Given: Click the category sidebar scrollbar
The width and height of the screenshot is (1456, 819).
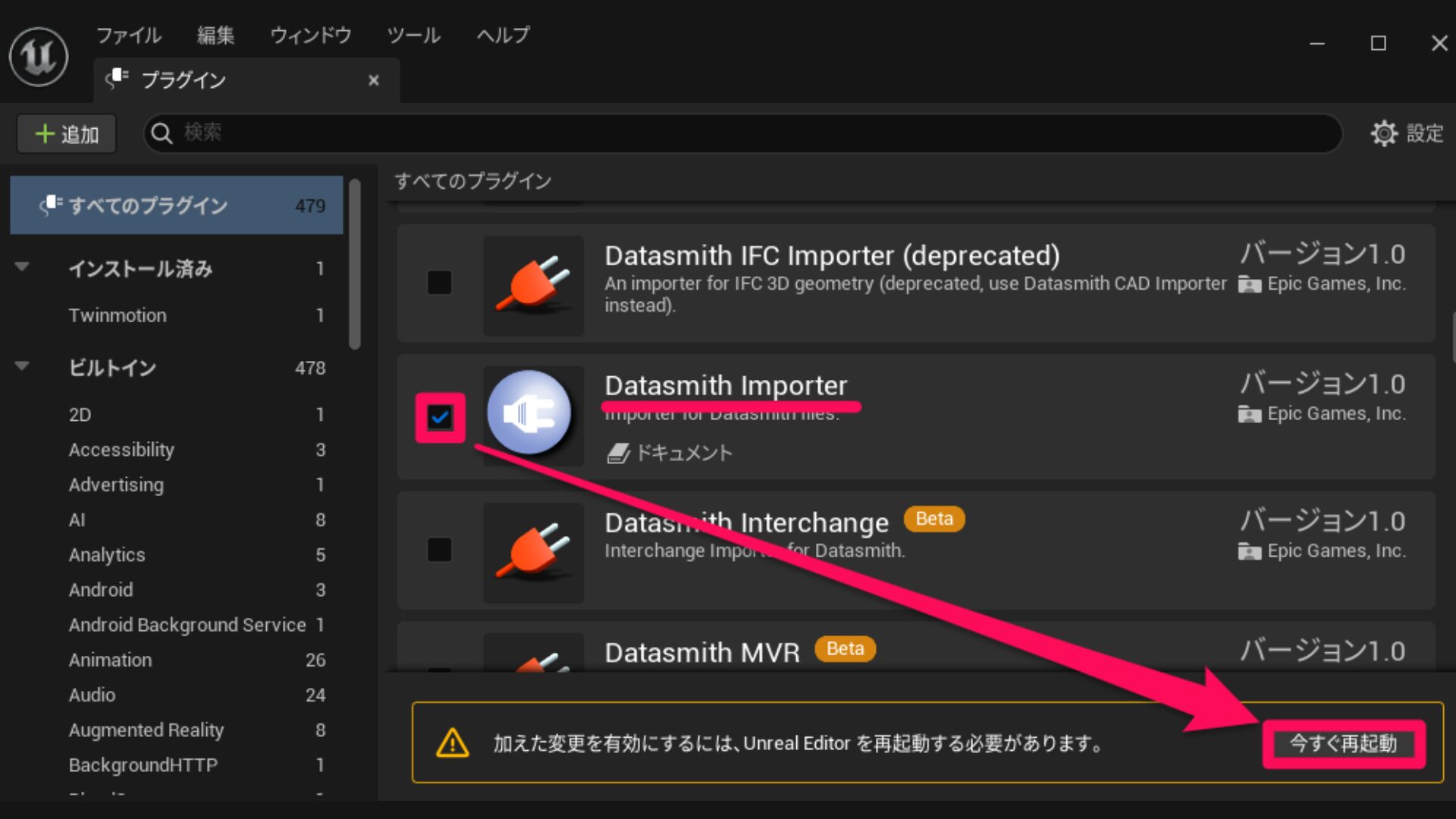Looking at the screenshot, I should click(354, 264).
